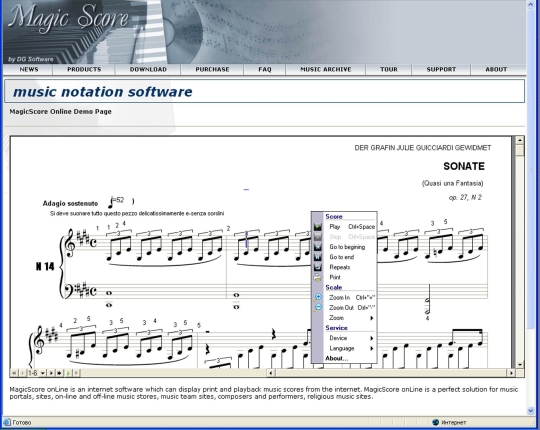Click the Go to begining icon in menu

pos(318,247)
